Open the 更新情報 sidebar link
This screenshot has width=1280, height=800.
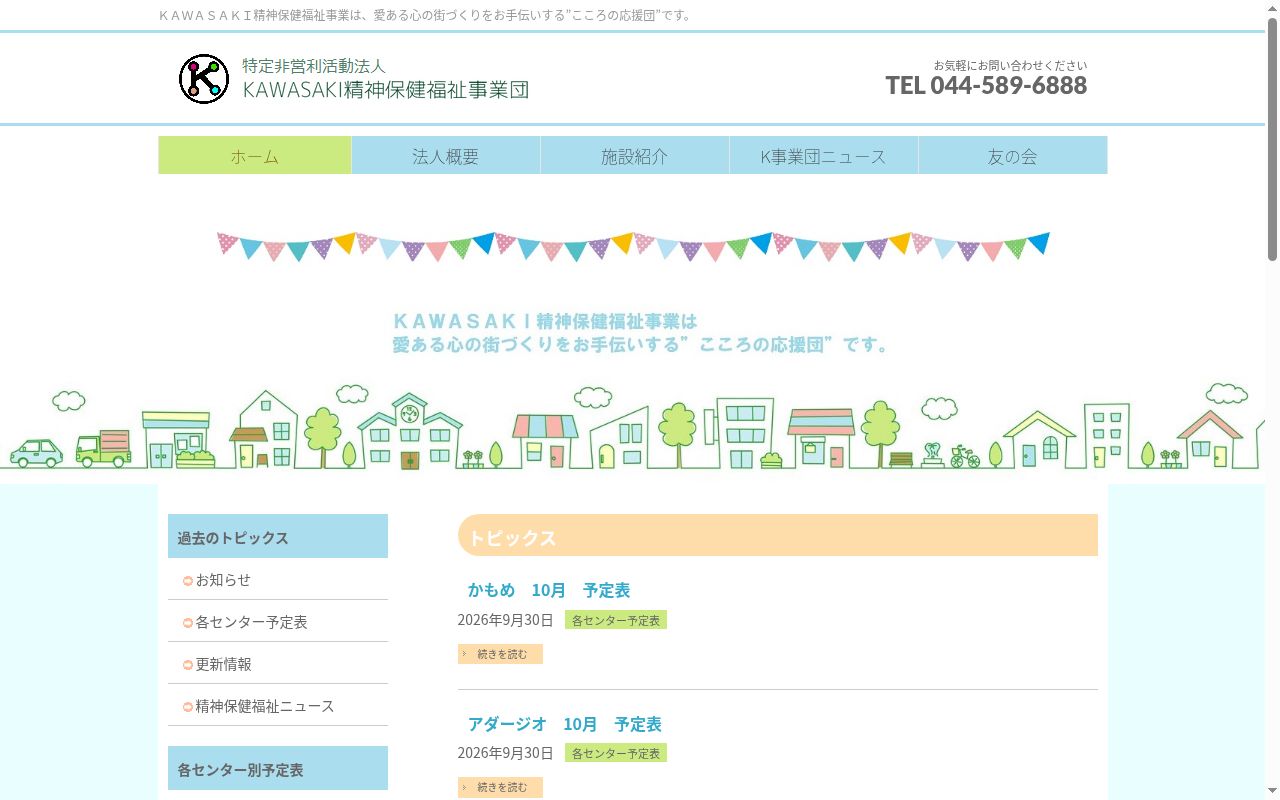click(x=223, y=664)
